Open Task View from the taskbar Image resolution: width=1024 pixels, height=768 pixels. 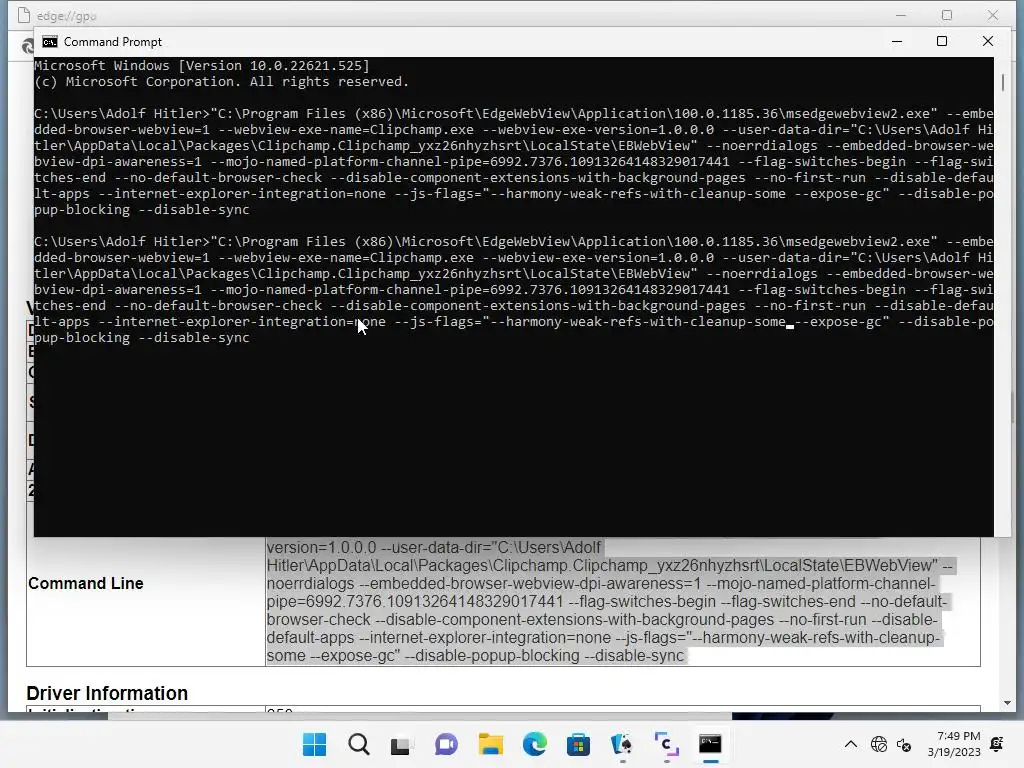402,745
